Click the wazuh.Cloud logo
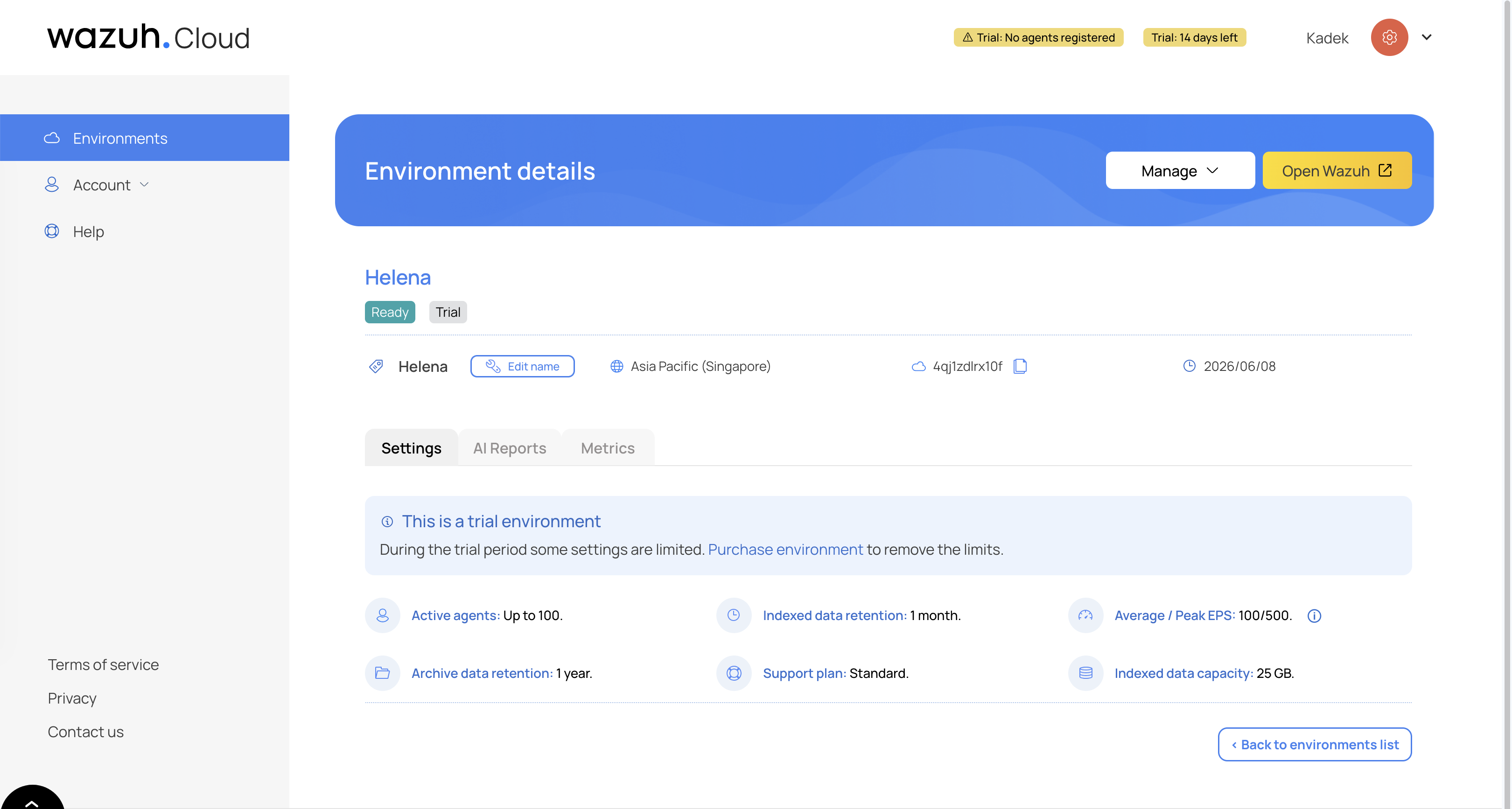Image resolution: width=1512 pixels, height=809 pixels. pos(149,36)
